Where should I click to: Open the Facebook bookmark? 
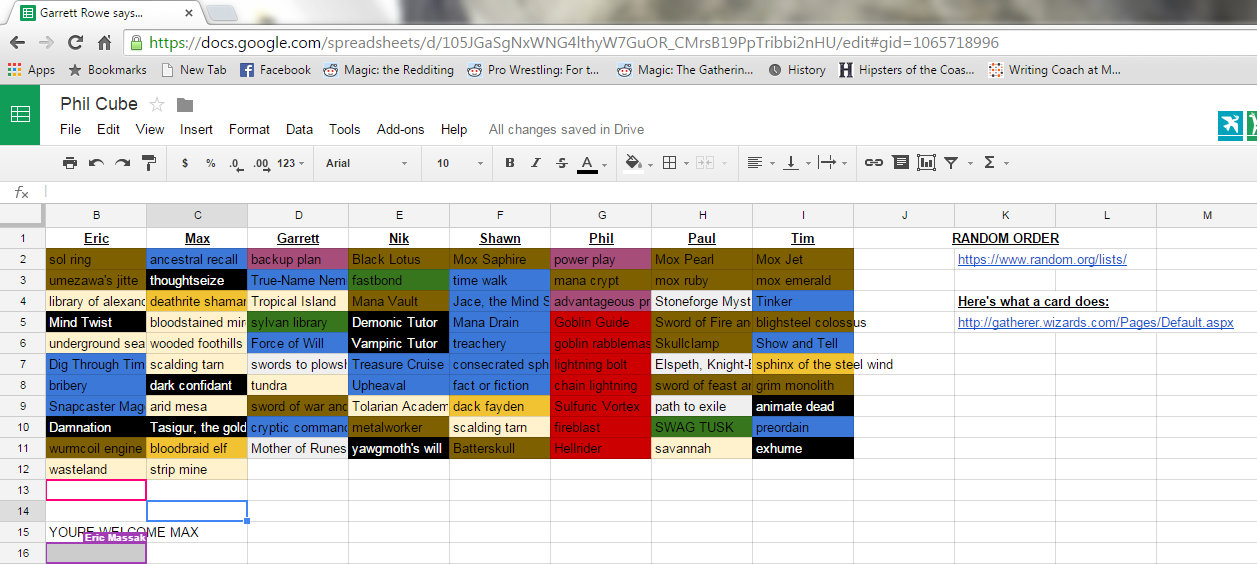pyautogui.click(x=275, y=70)
